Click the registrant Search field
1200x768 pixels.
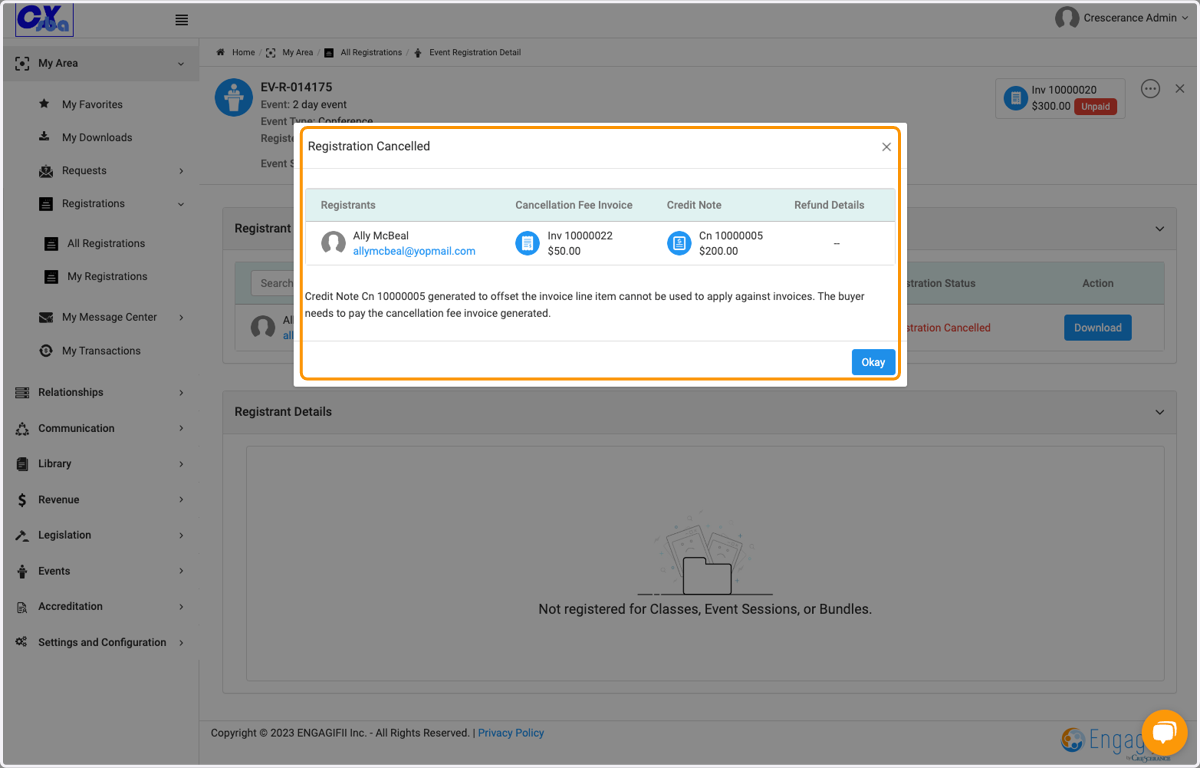pos(275,283)
